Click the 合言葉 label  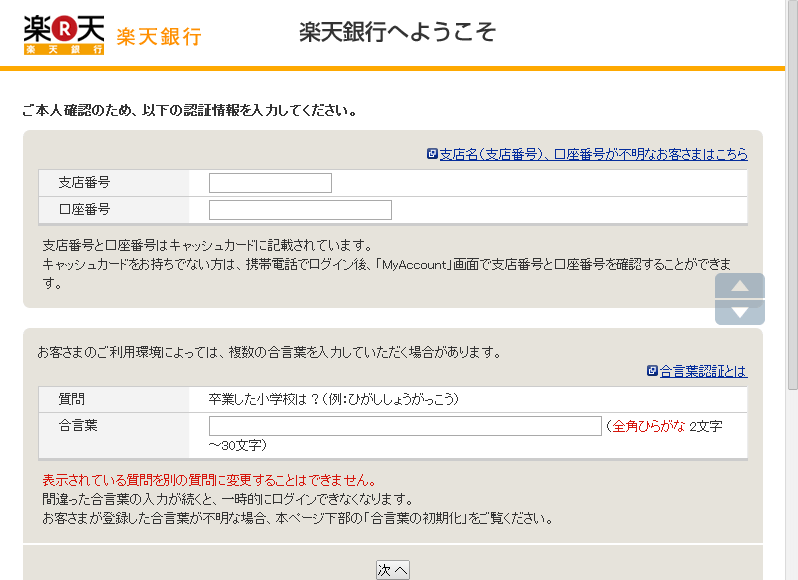[78, 425]
